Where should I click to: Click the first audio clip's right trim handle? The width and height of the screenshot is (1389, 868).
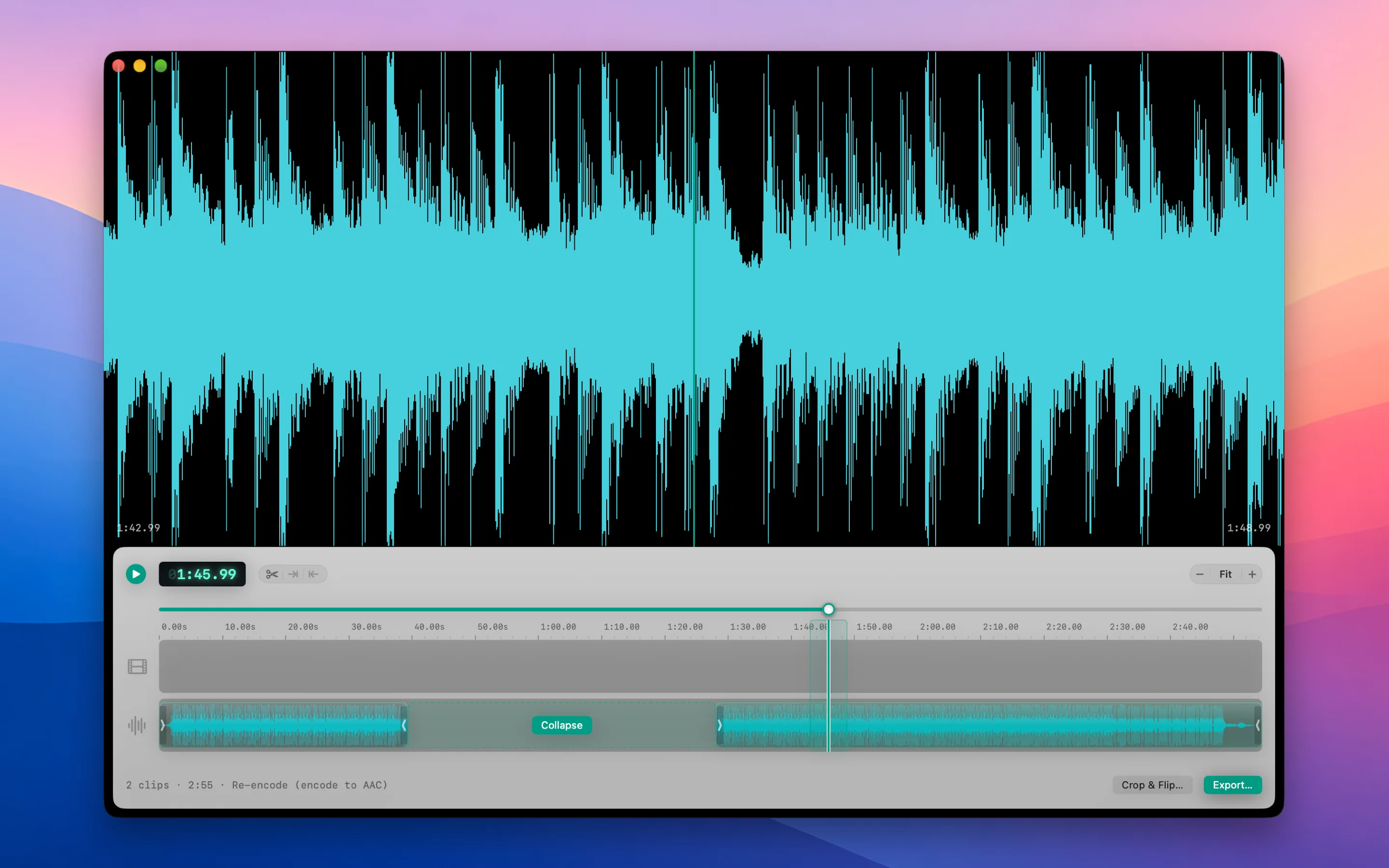404,725
